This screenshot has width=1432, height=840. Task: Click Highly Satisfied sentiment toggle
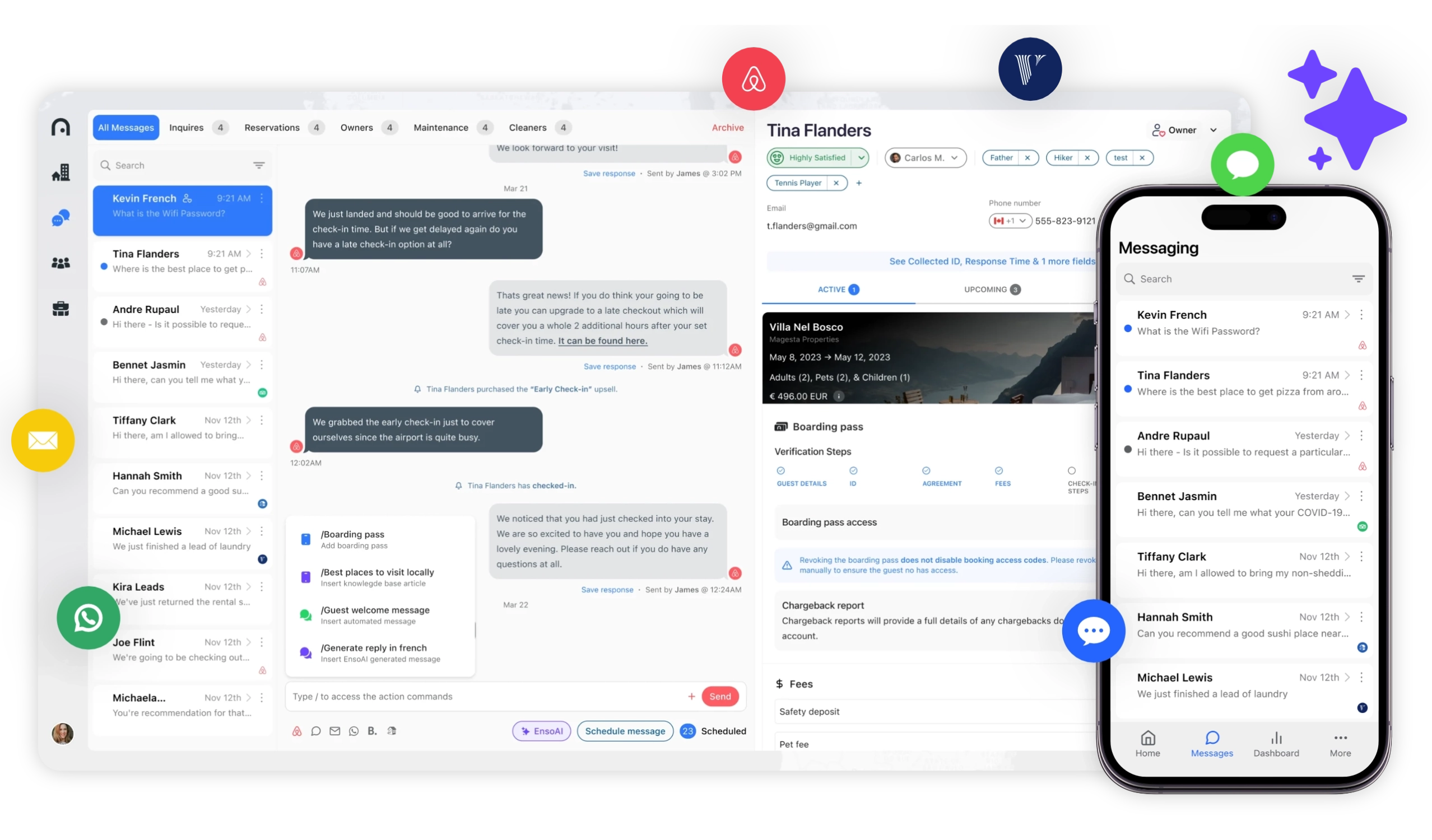coord(819,157)
